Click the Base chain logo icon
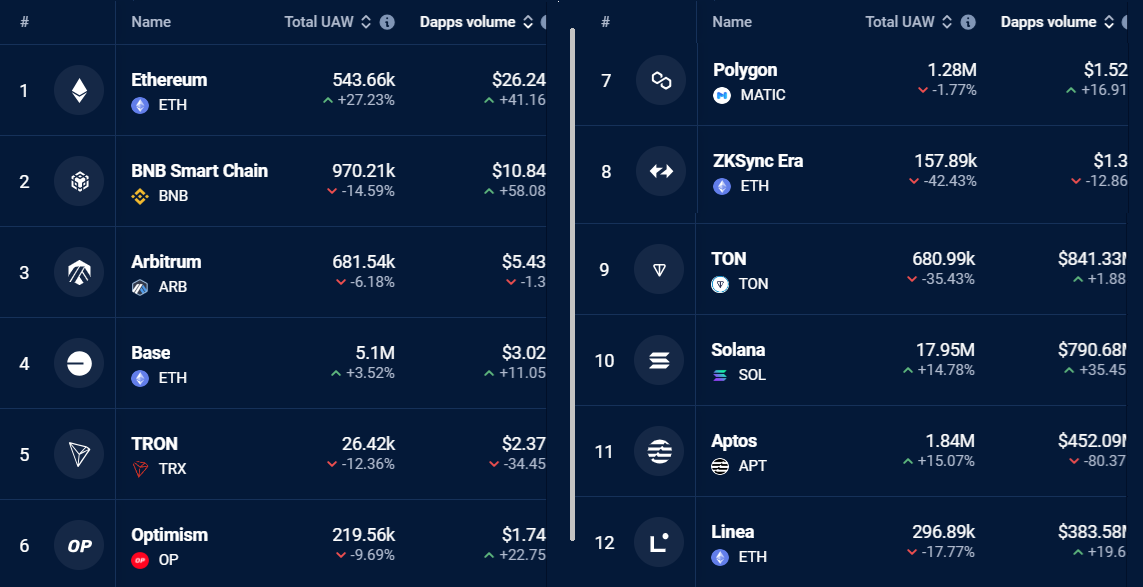This screenshot has height=587, width=1143. pyautogui.click(x=79, y=364)
